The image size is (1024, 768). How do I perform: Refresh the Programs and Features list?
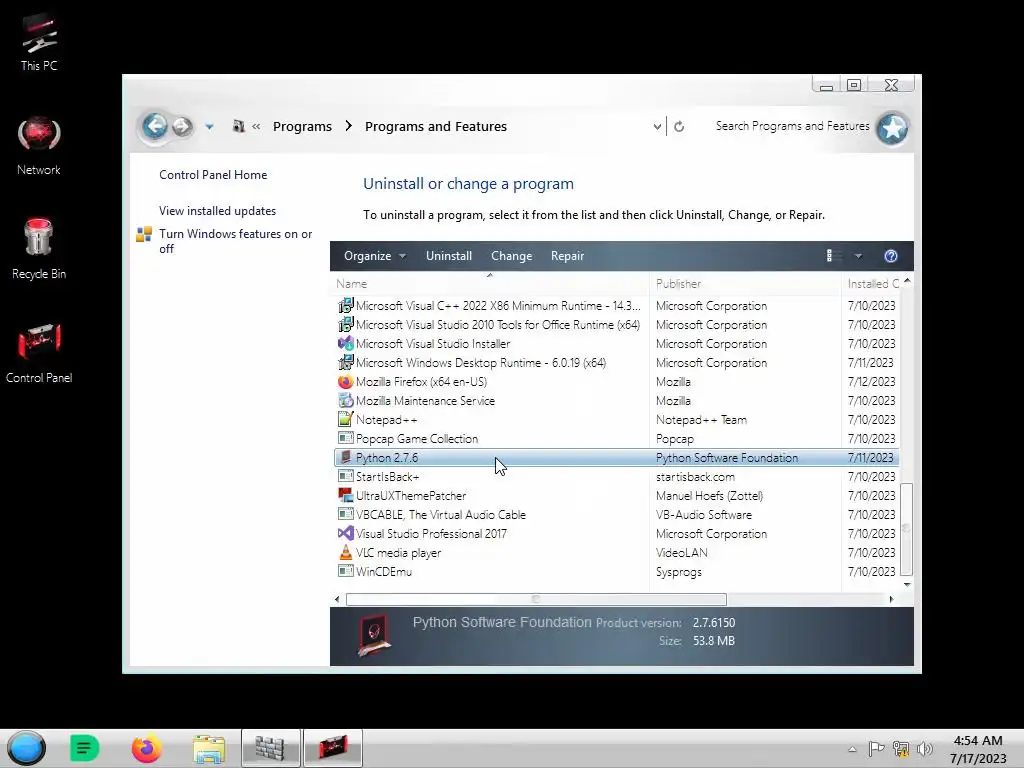(x=679, y=127)
